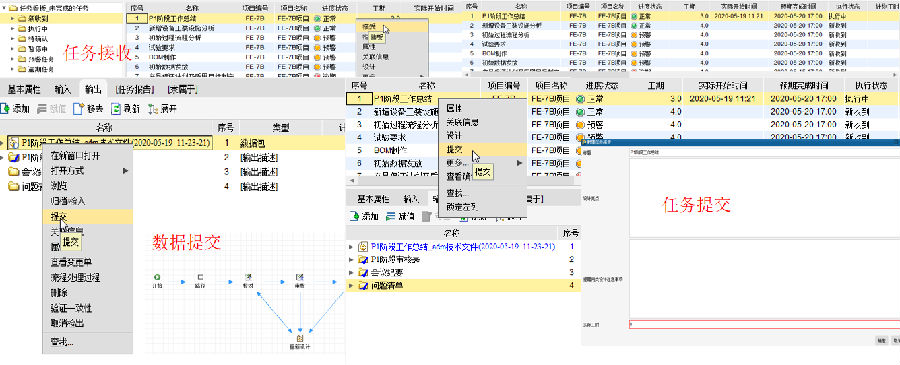Click the 问题清单 folder icon in 数据提交 output list
The height and width of the screenshot is (365, 900).
[13, 186]
